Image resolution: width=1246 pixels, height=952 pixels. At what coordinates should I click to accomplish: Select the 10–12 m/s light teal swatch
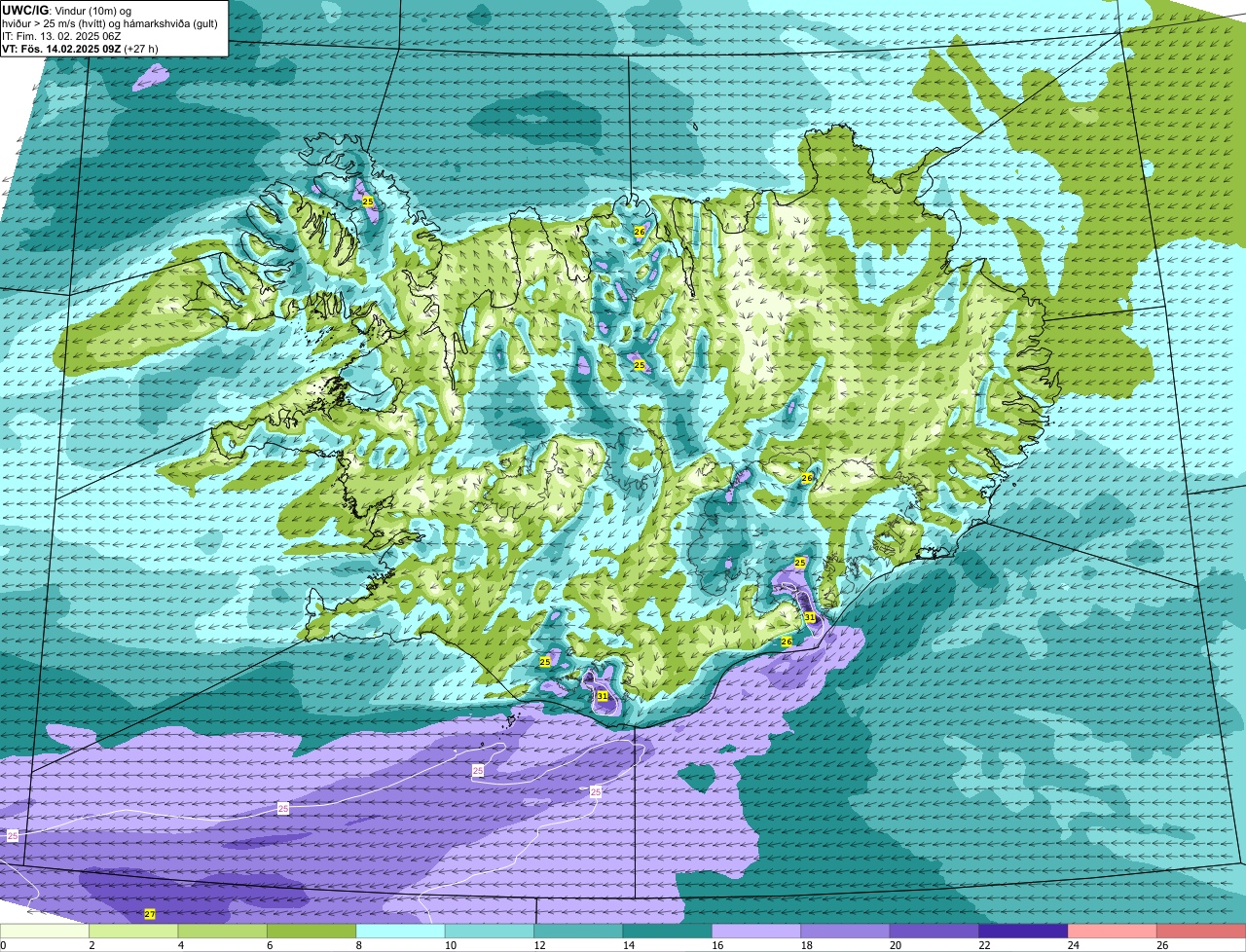(x=490, y=931)
